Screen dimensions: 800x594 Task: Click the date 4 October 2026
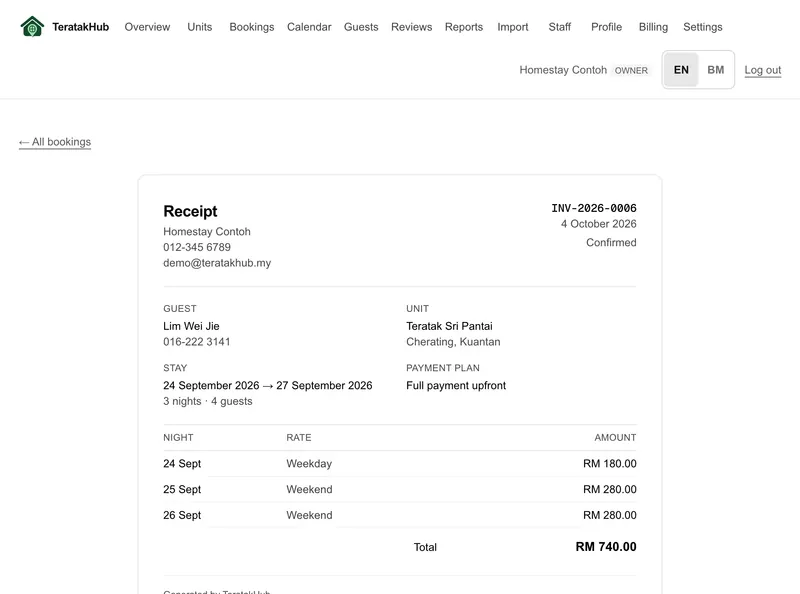click(599, 224)
